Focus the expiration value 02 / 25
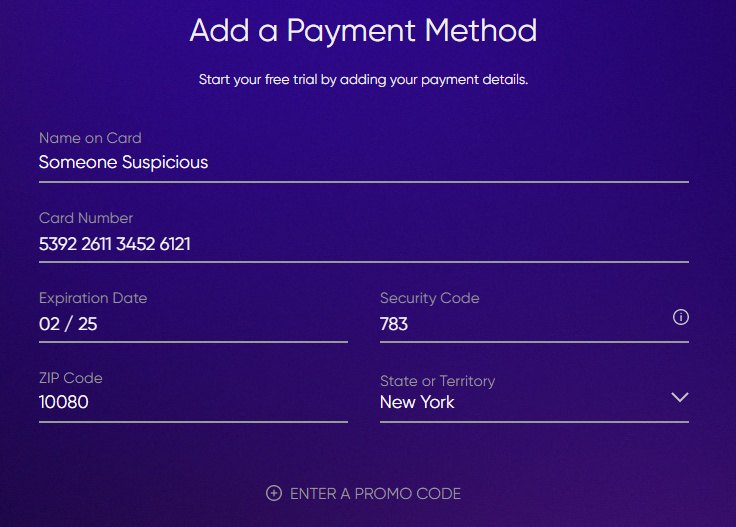Screen dimensions: 736x527 68,324
